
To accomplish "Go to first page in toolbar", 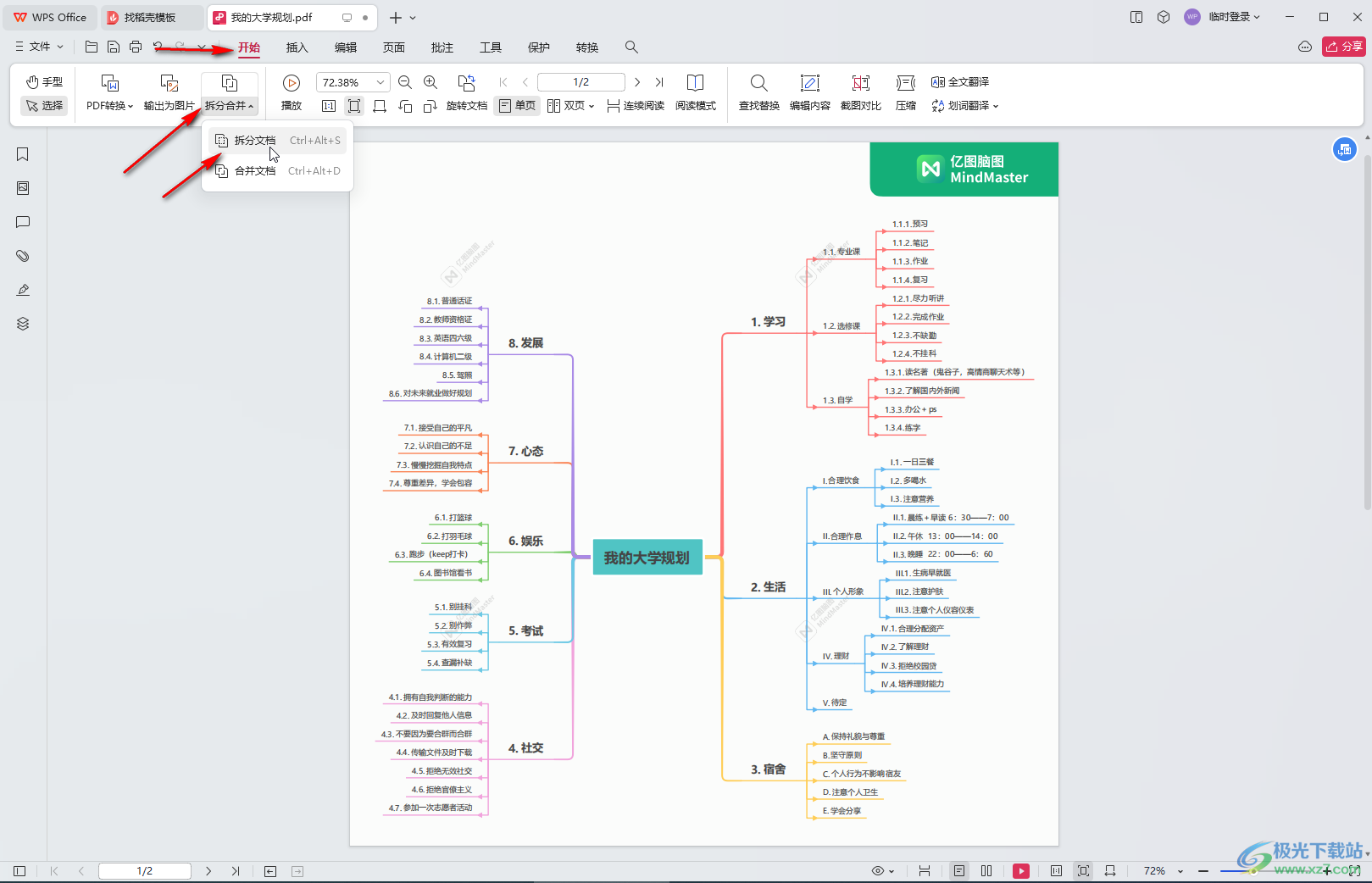I will click(x=503, y=82).
